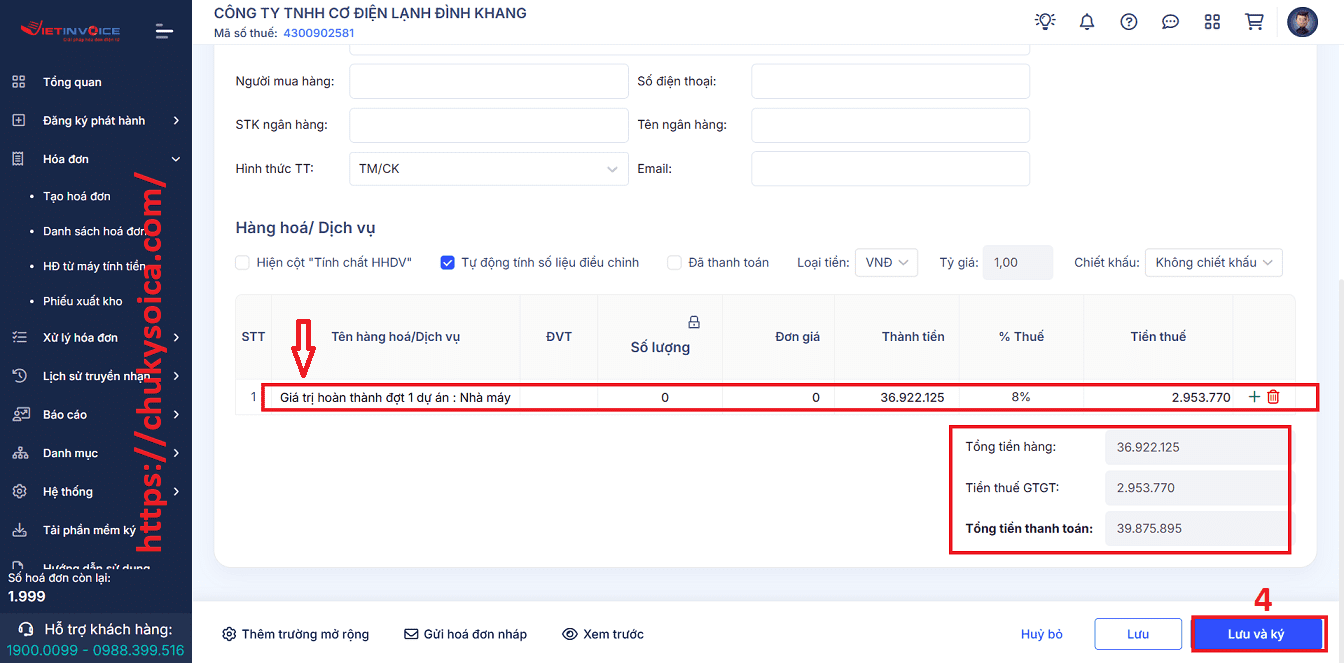The height and width of the screenshot is (663, 1344).
Task: Open the shopping cart icon
Action: point(1254,21)
